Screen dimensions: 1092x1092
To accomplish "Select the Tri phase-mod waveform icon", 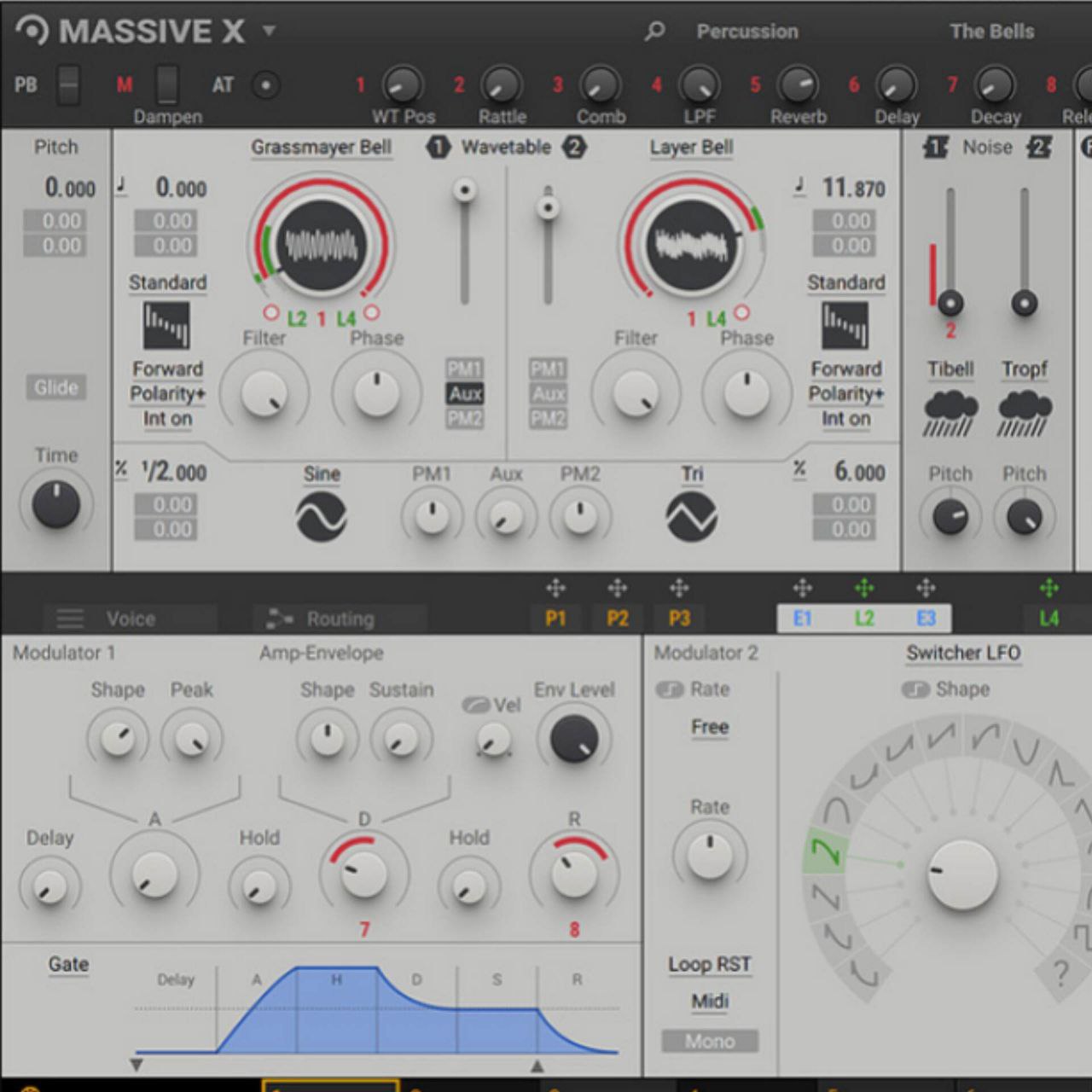I will [691, 517].
